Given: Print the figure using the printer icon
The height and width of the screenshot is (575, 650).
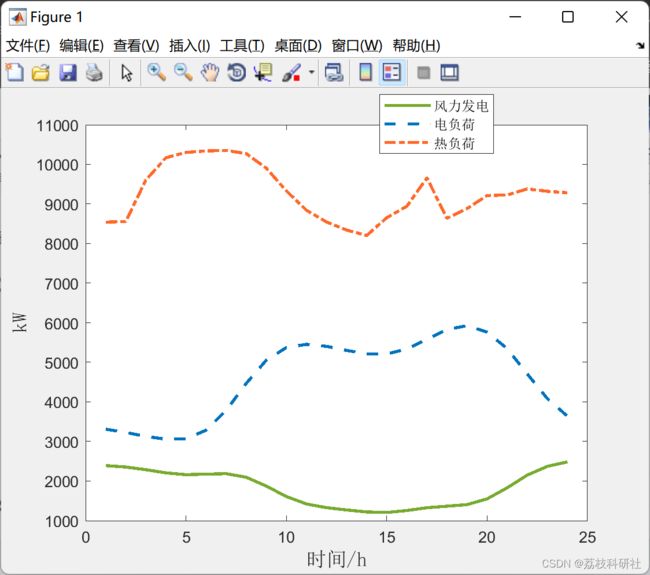Looking at the screenshot, I should (94, 72).
